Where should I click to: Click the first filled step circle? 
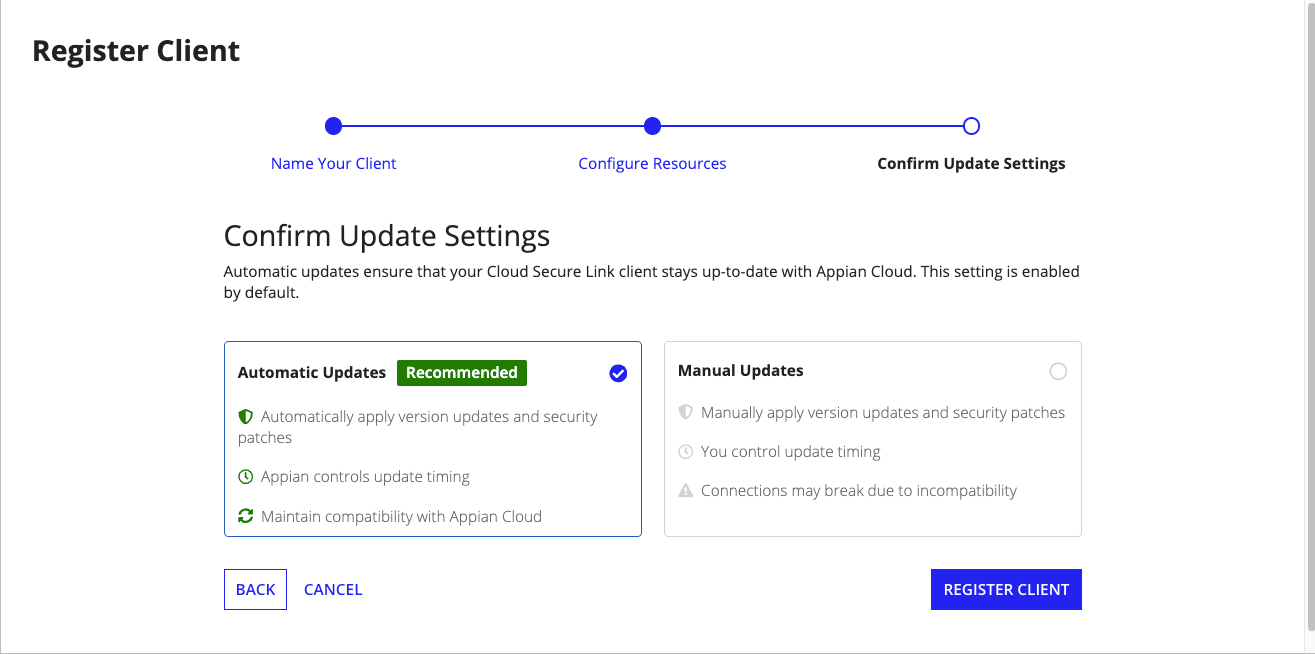click(334, 126)
